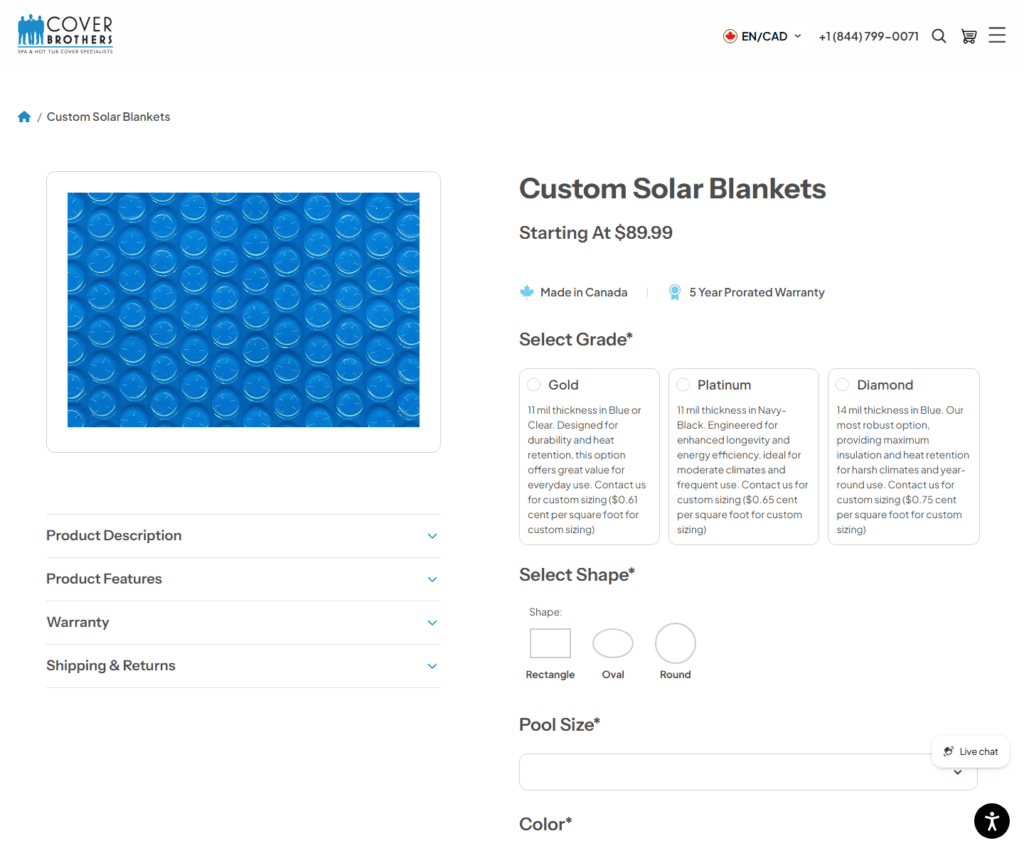The height and width of the screenshot is (853, 1024).
Task: Click the '5 Year Prorated Warranty' text
Action: (x=756, y=292)
